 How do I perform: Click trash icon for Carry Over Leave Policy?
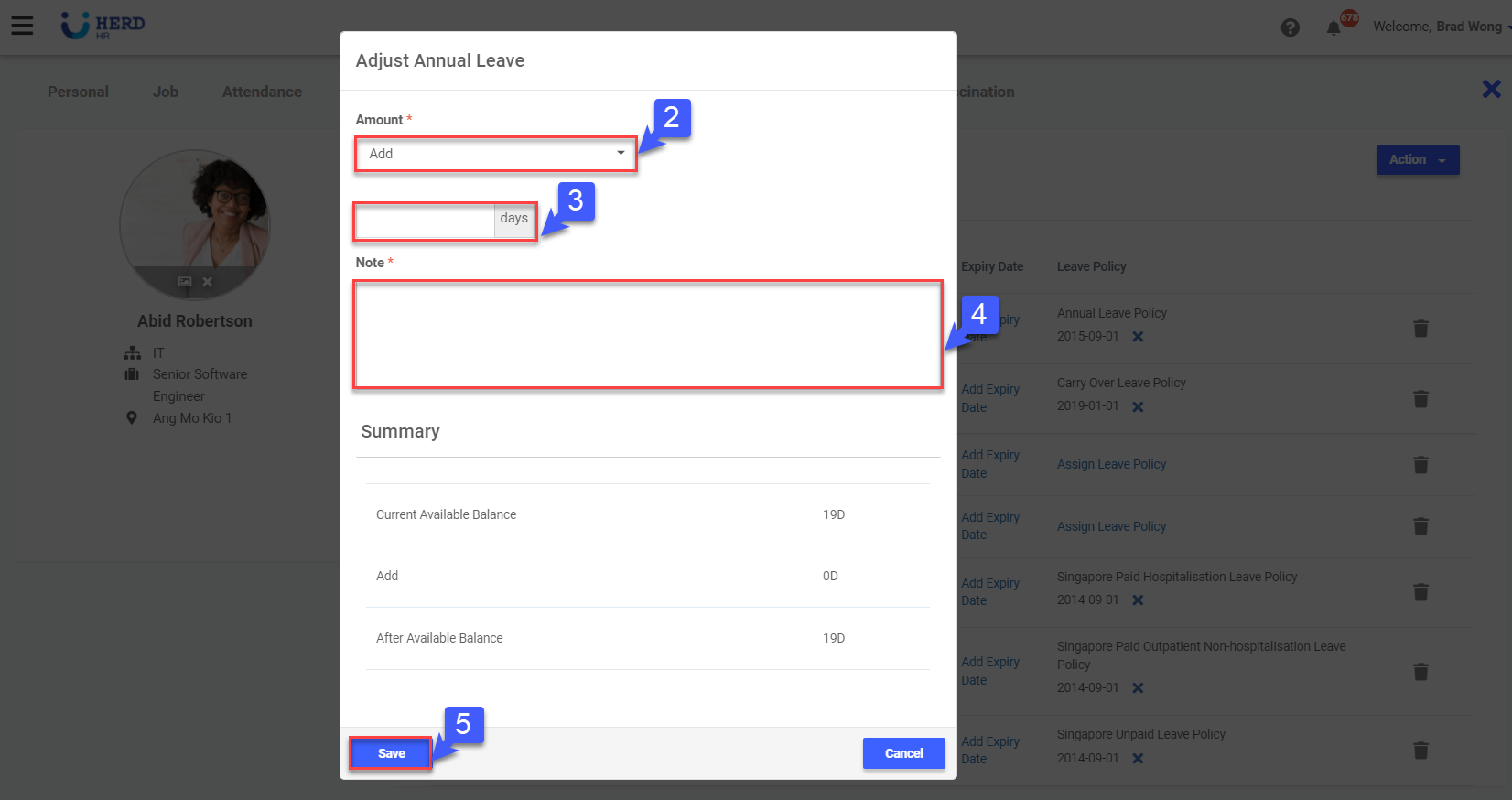[1420, 399]
